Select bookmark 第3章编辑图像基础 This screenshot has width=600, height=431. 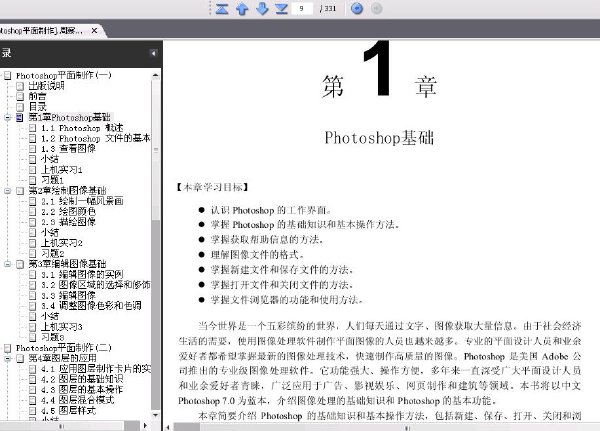click(67, 264)
